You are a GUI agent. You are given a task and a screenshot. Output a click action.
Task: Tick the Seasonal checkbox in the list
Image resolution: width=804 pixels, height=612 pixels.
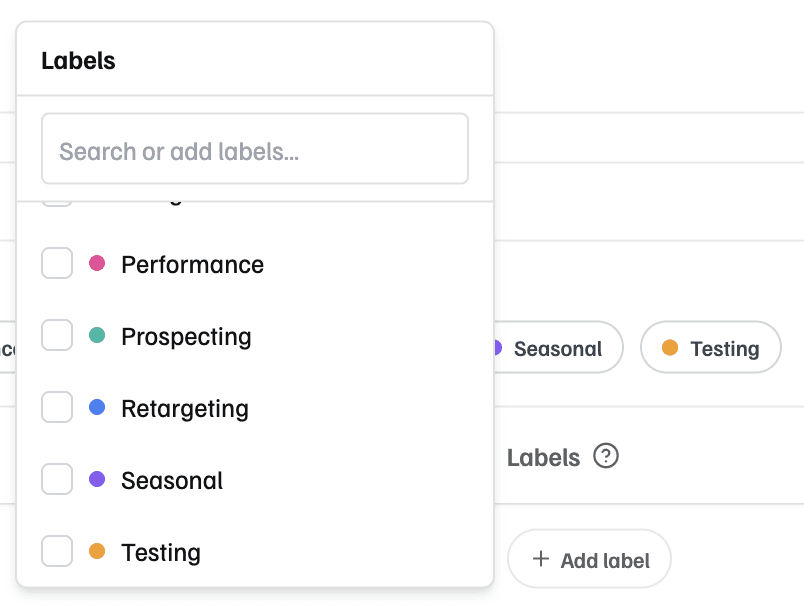[57, 480]
